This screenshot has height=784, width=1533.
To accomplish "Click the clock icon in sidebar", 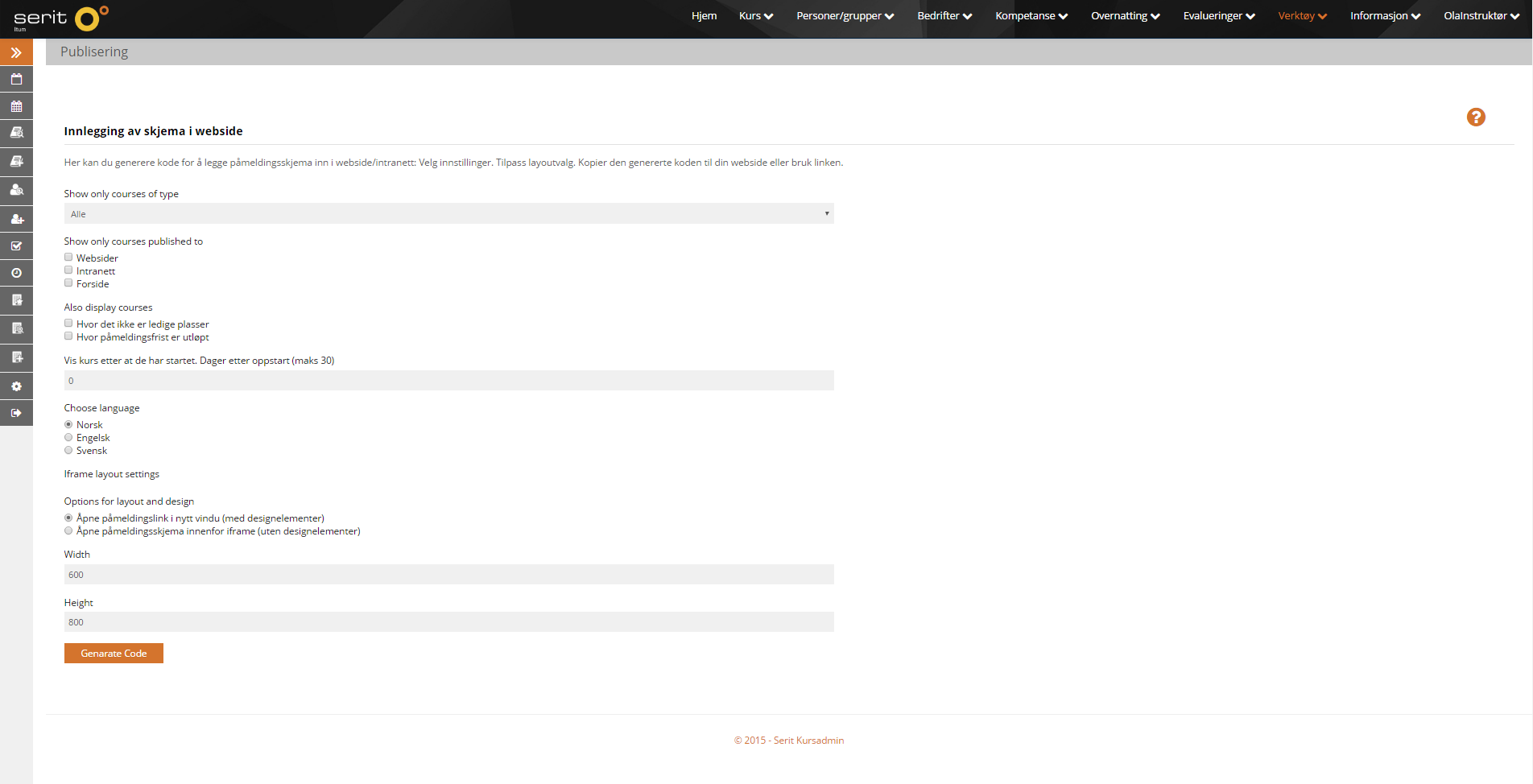I will point(16,274).
